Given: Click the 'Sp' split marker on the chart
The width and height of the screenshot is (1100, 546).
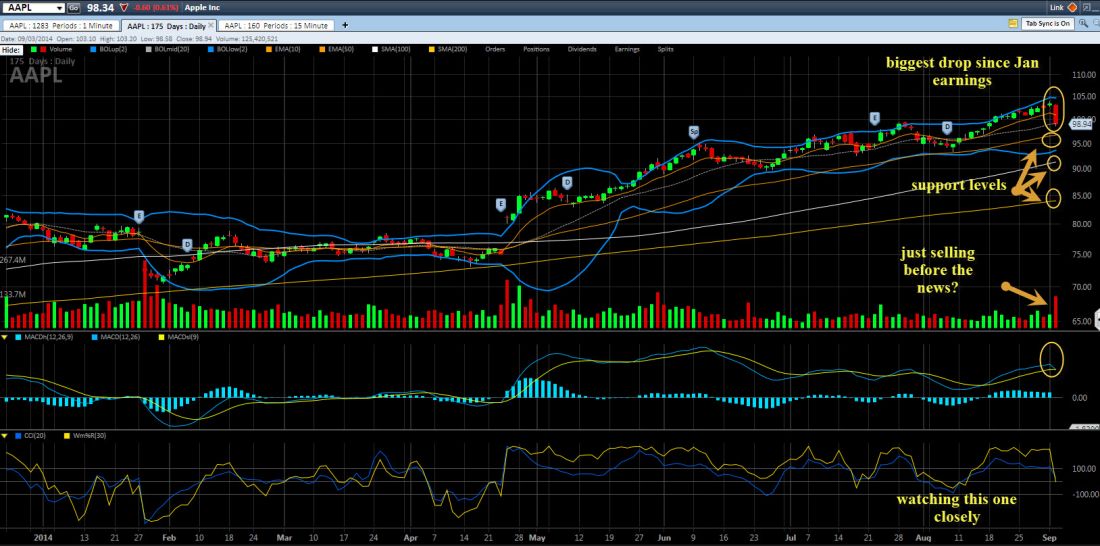Looking at the screenshot, I should 693,131.
